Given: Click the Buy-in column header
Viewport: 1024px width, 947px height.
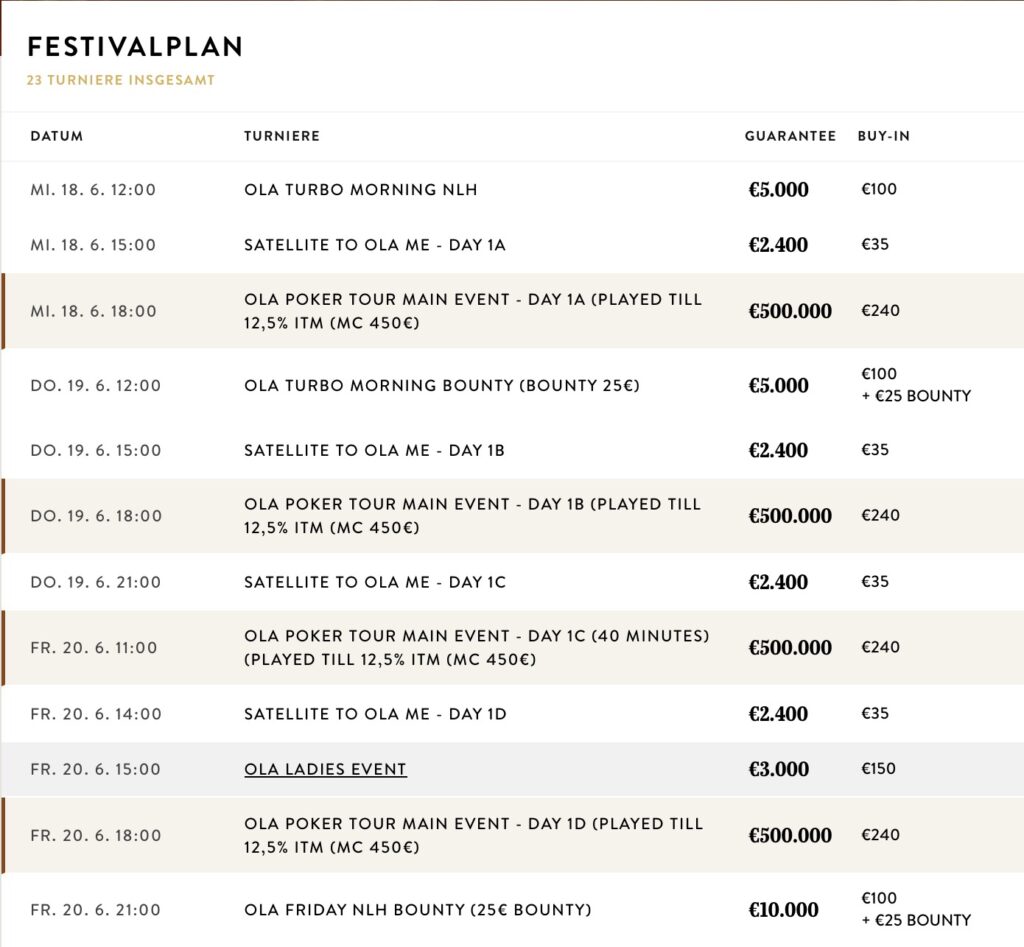Looking at the screenshot, I should pyautogui.click(x=884, y=136).
